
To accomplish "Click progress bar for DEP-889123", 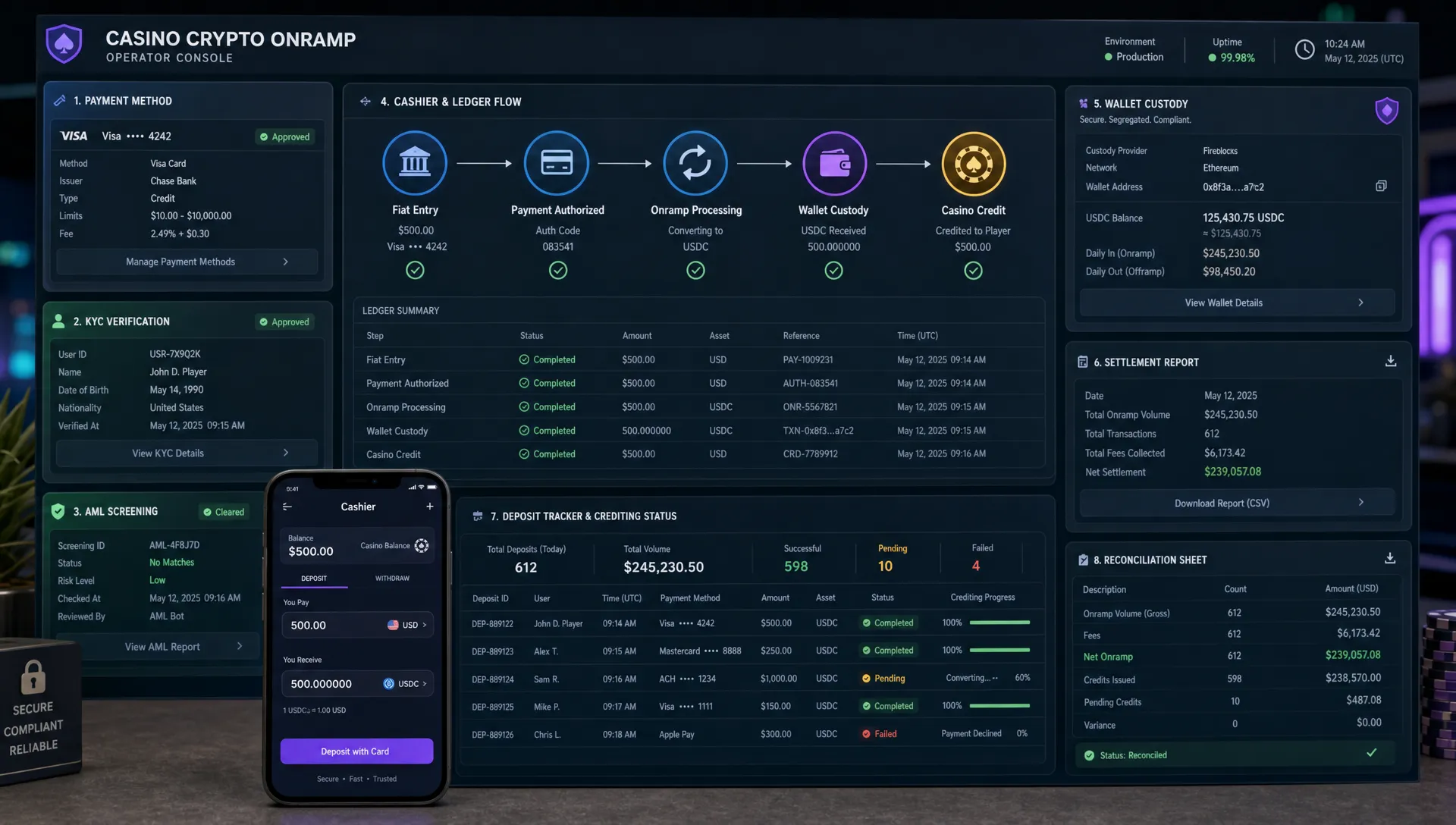I will pos(999,650).
